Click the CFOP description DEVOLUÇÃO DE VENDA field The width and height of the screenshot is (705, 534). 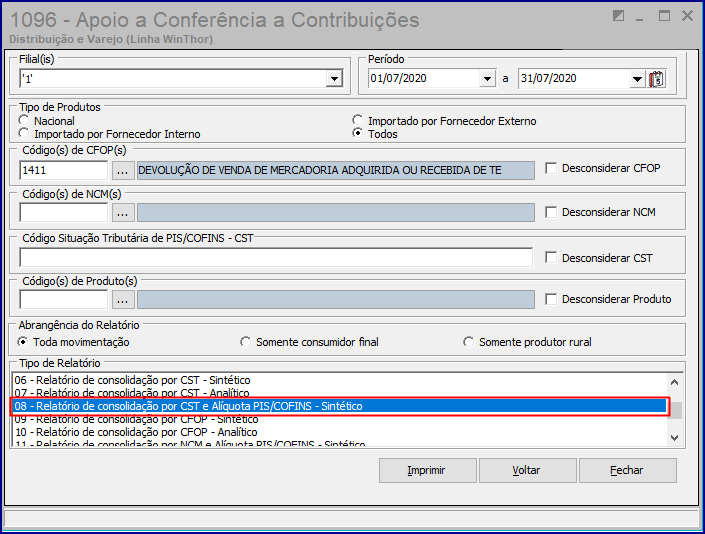point(336,170)
